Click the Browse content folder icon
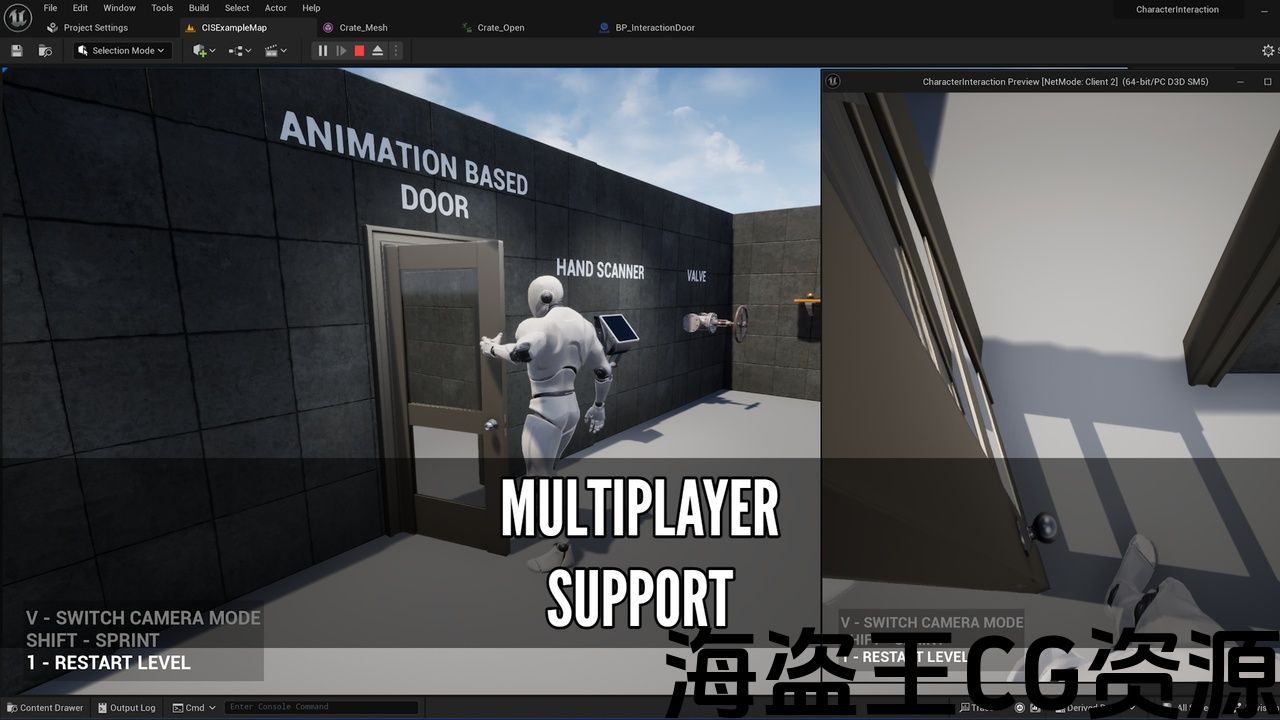This screenshot has width=1280, height=720. click(45, 50)
